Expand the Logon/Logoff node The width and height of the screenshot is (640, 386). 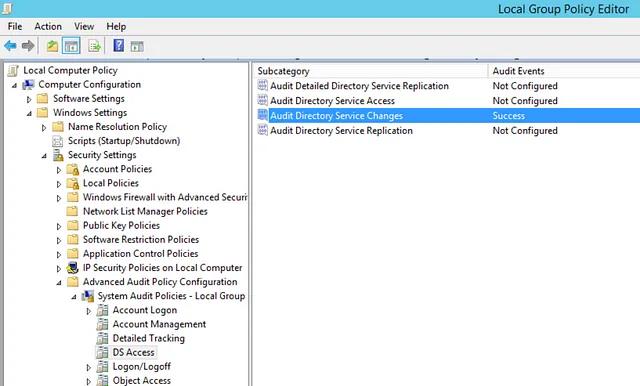(89, 368)
